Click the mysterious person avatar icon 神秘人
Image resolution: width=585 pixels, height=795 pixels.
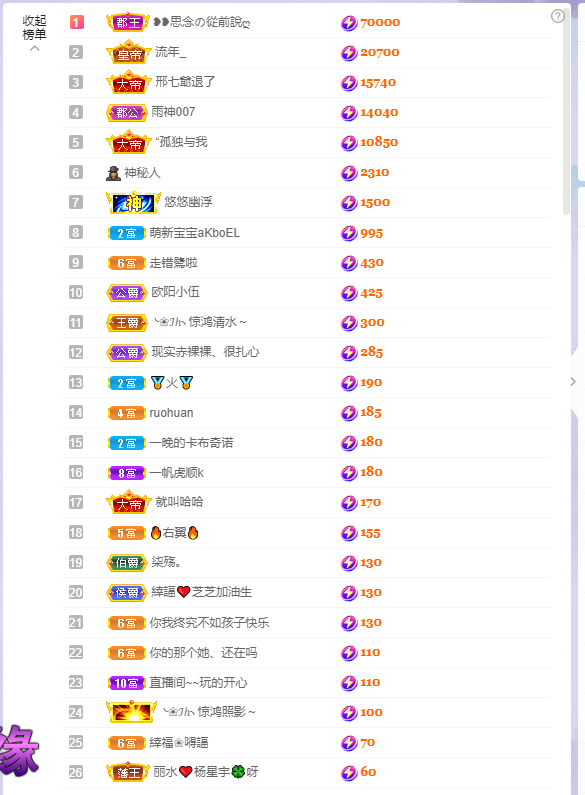click(x=113, y=173)
